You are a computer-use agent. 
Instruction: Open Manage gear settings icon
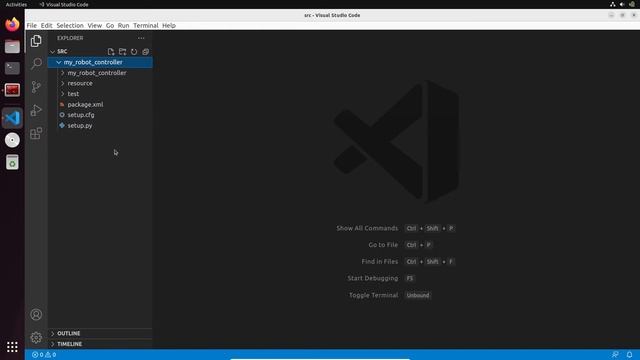36,338
